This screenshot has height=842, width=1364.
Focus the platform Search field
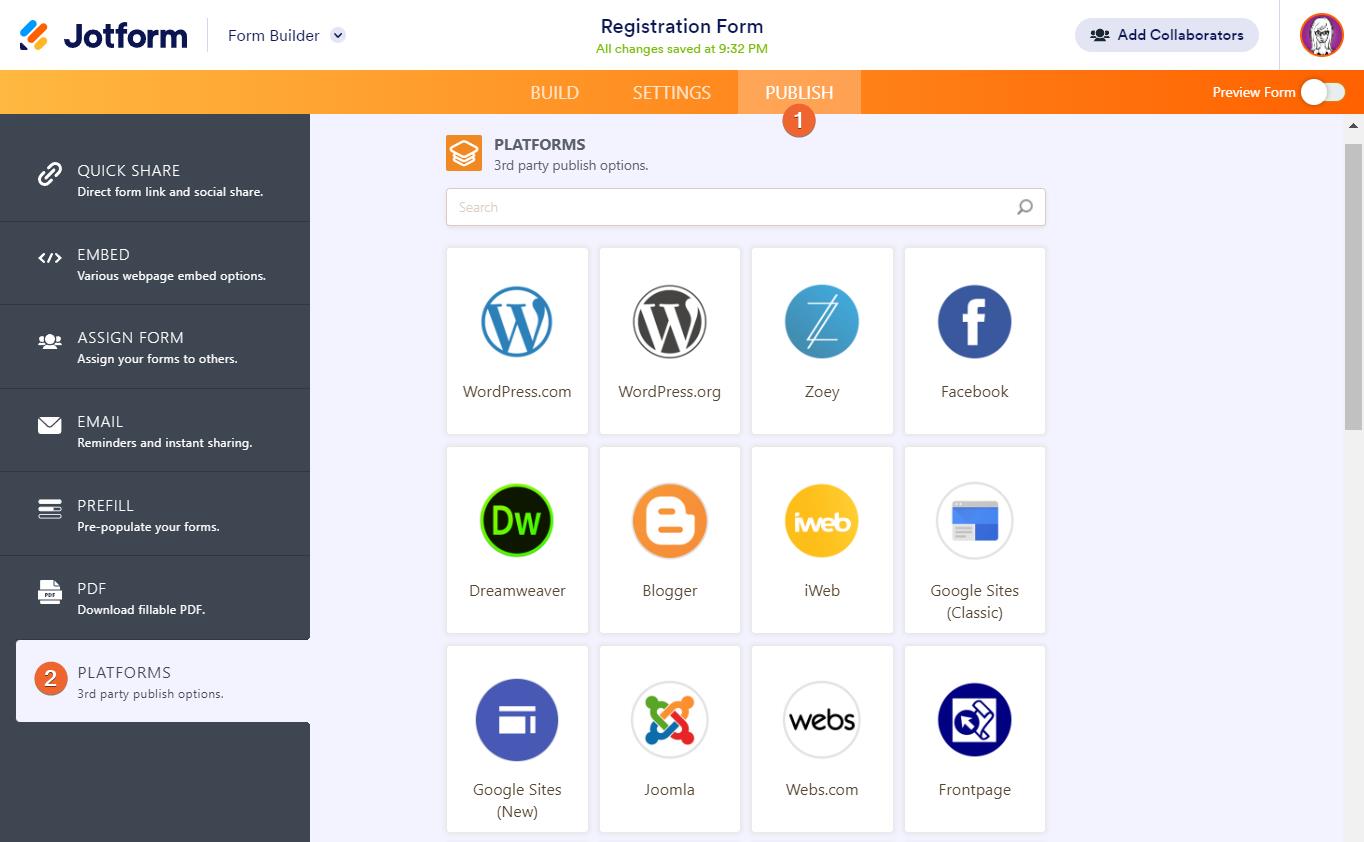(746, 207)
